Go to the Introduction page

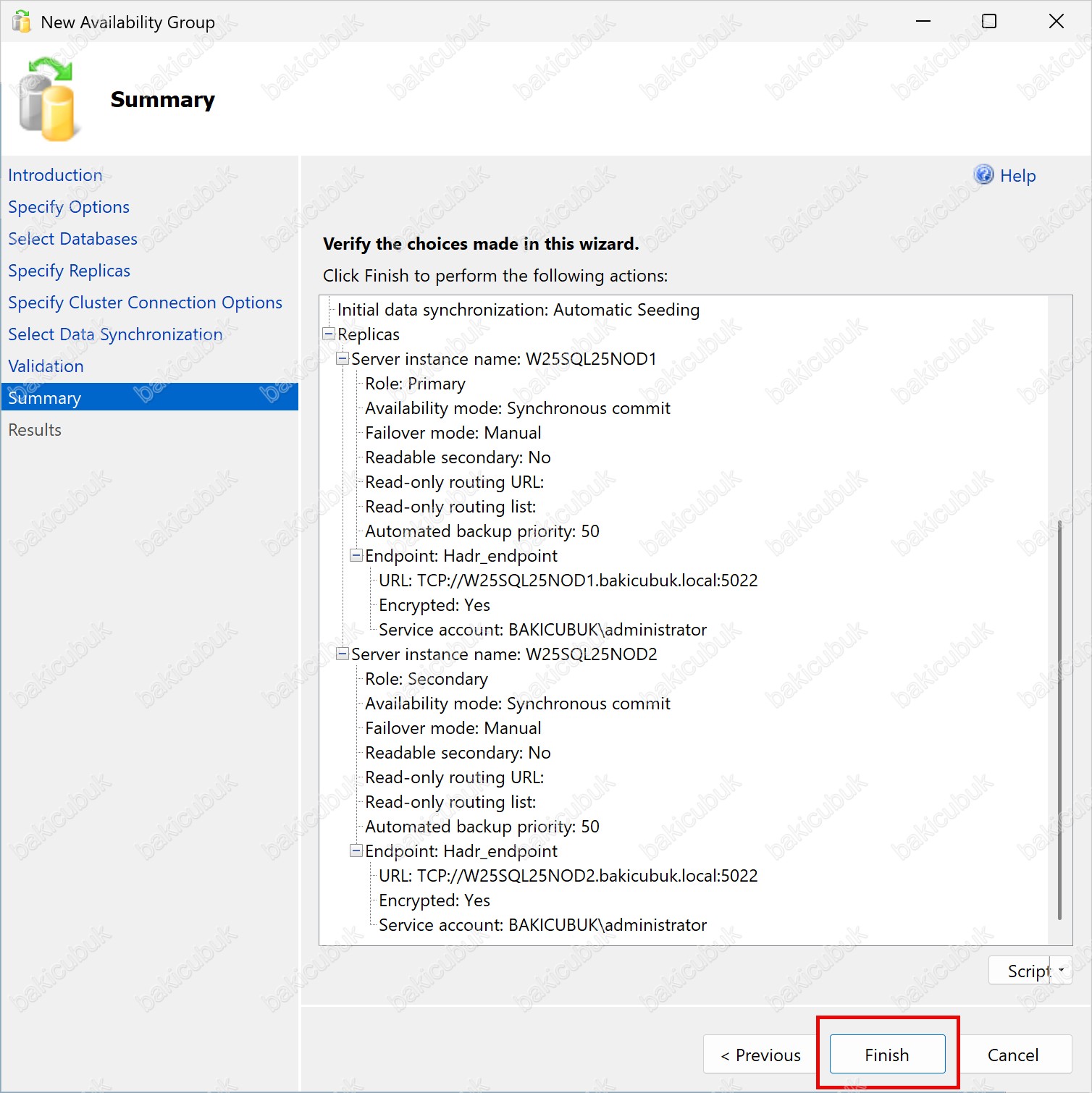coord(55,175)
